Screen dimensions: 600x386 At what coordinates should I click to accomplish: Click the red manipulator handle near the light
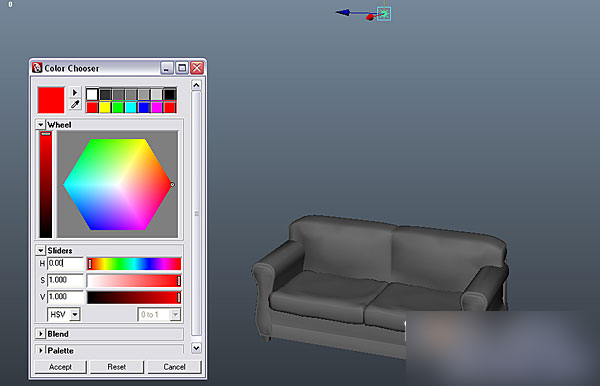click(x=370, y=17)
